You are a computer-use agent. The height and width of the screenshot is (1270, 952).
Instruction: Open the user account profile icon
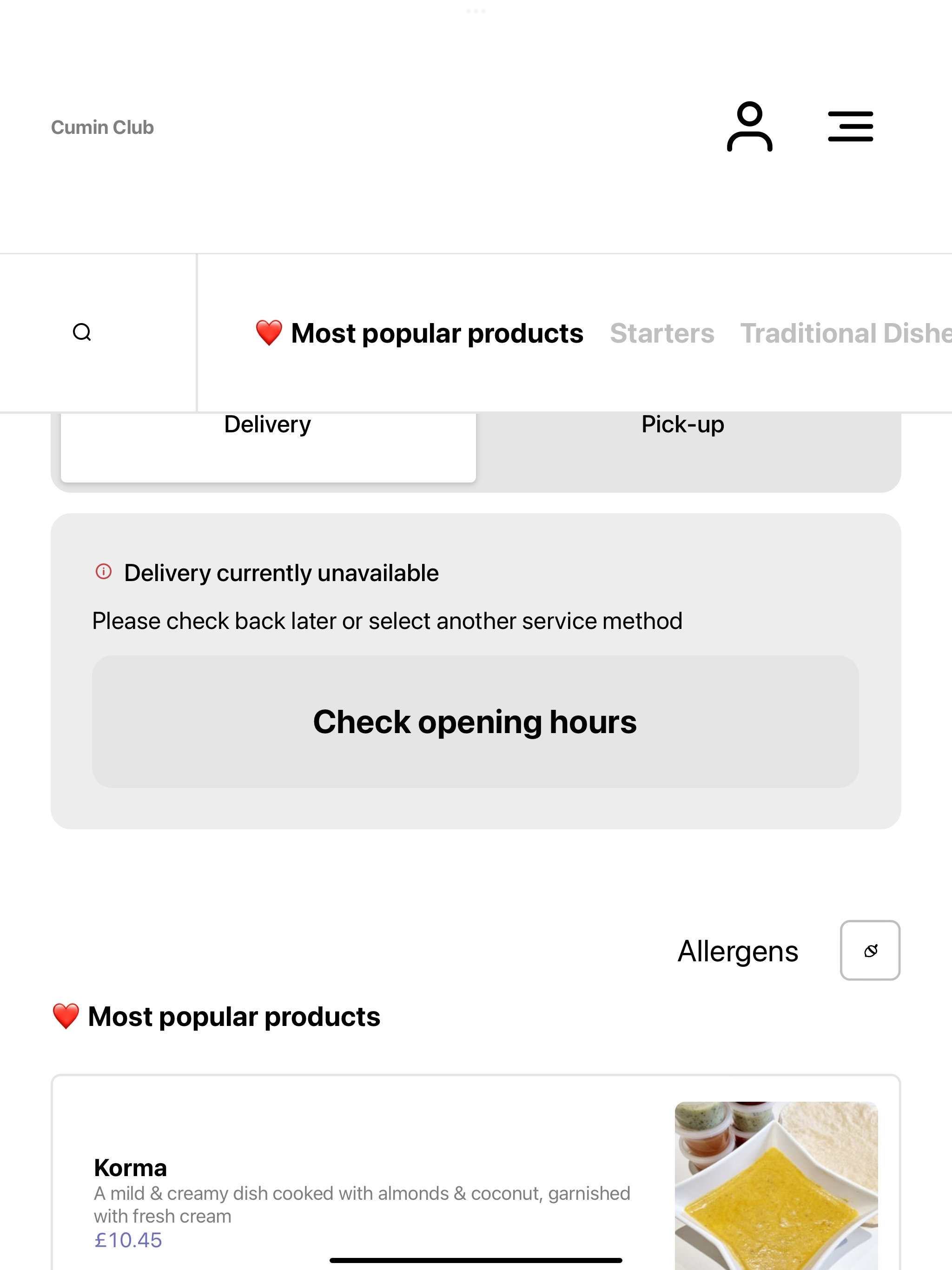[749, 127]
